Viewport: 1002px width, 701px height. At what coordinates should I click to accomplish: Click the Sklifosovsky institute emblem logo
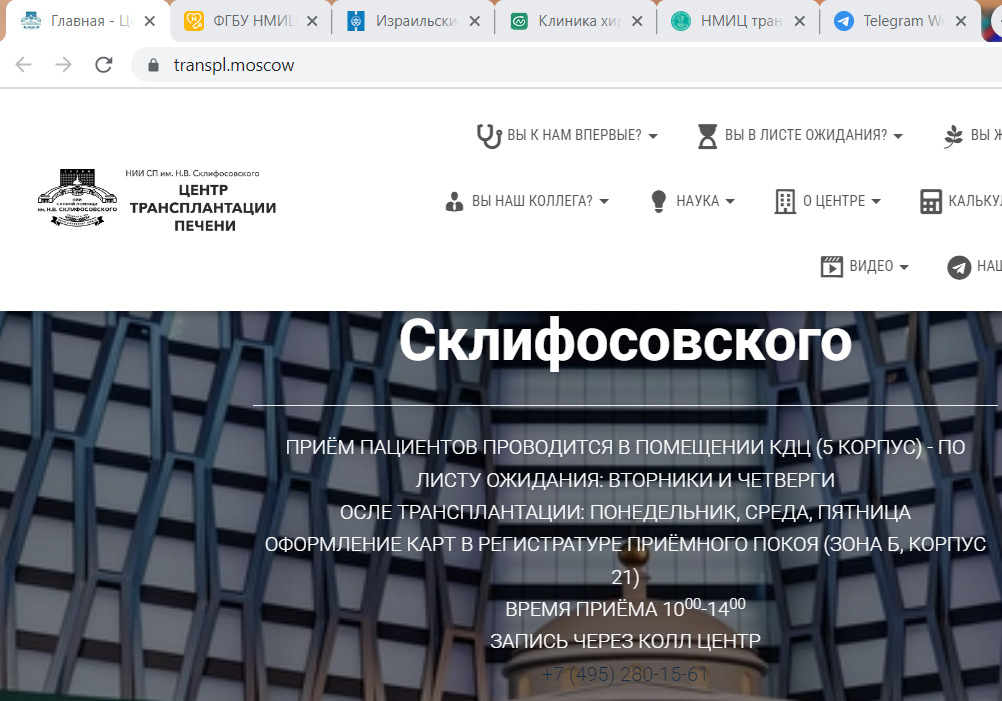tap(77, 198)
